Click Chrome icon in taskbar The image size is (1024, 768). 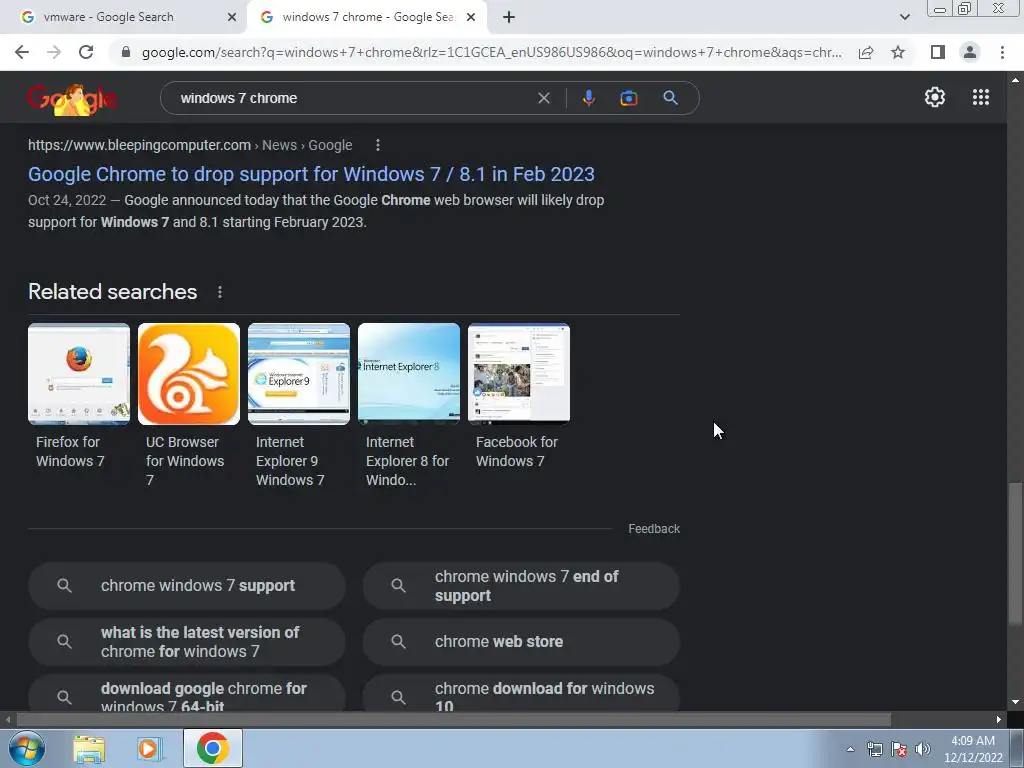(212, 748)
